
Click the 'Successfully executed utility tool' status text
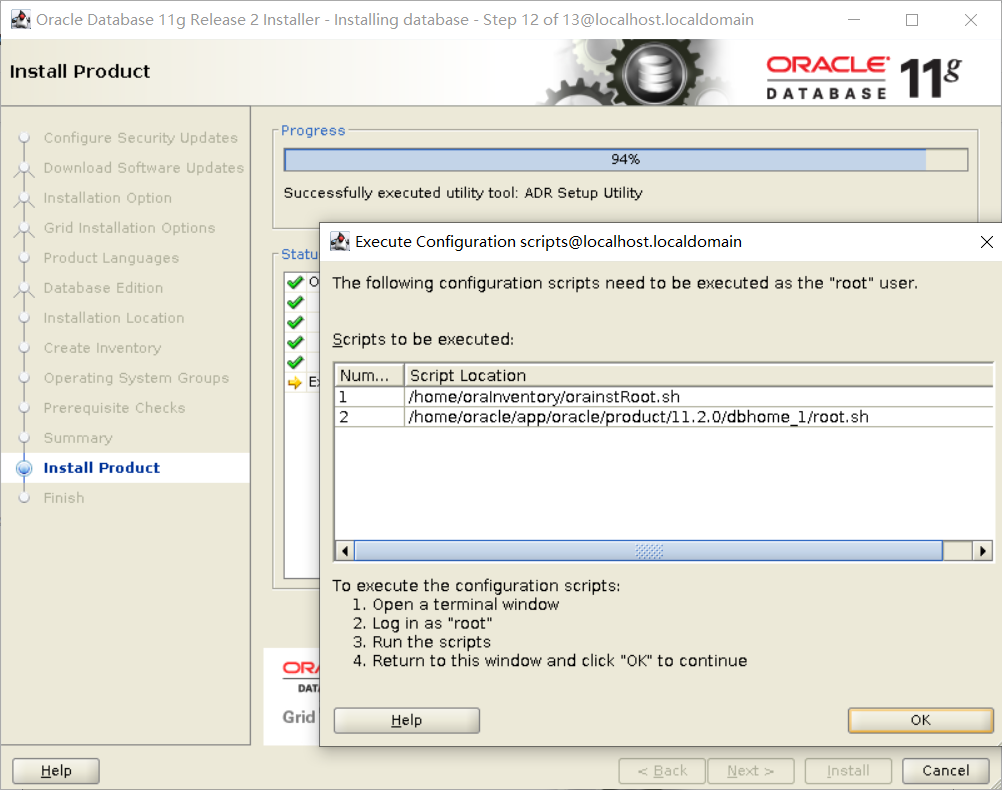point(463,193)
